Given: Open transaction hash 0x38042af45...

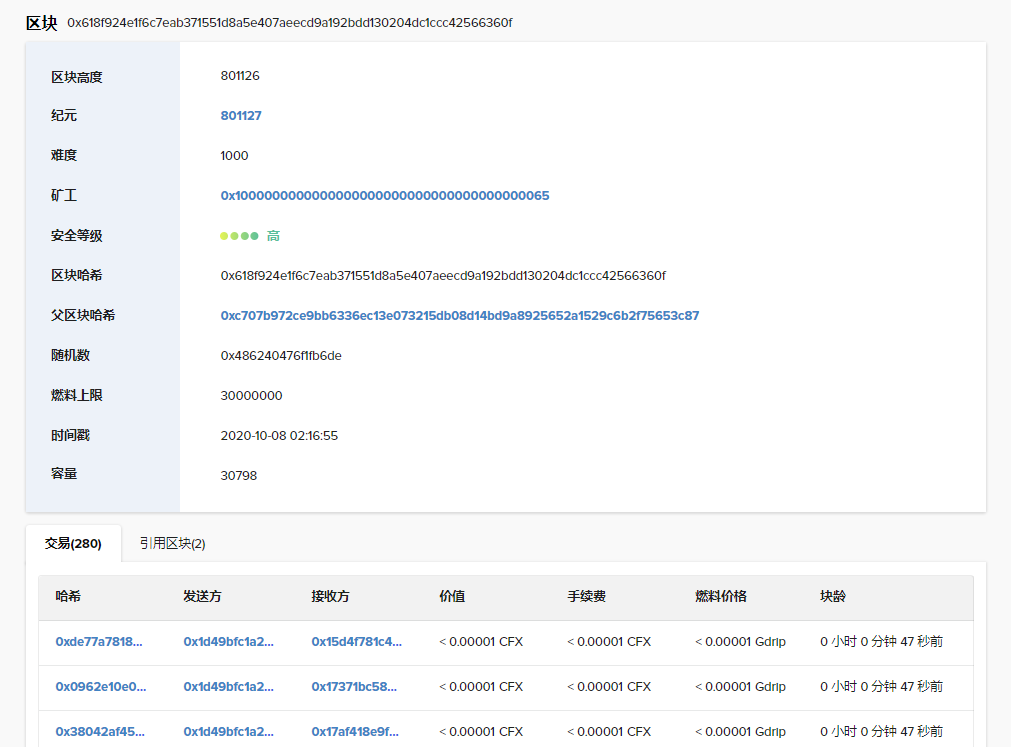Looking at the screenshot, I should click(x=99, y=731).
